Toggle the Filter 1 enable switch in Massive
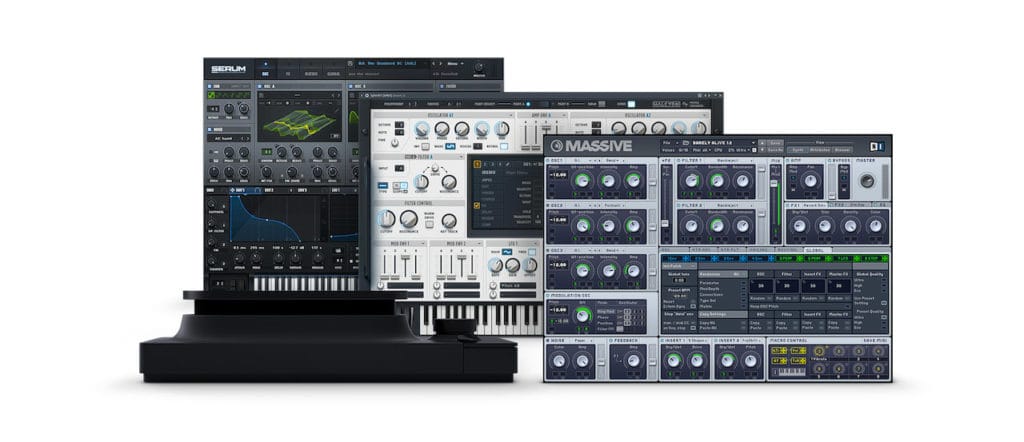Viewport: 1024px width, 442px height. [x=679, y=161]
